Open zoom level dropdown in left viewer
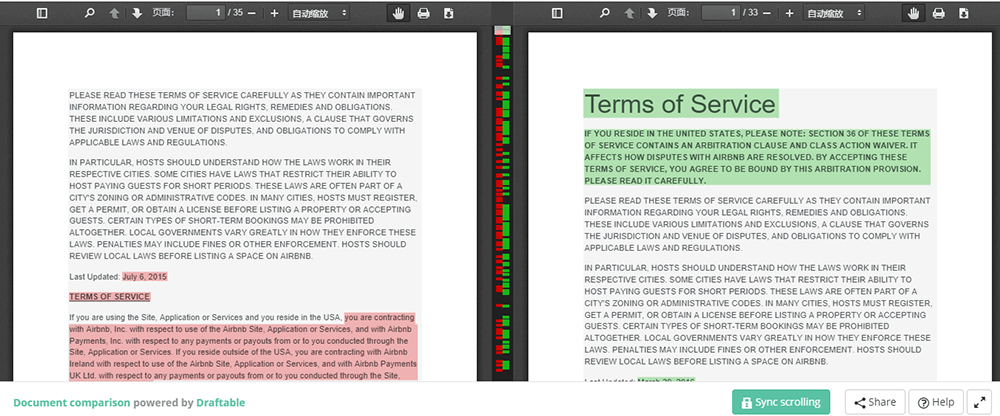The height and width of the screenshot is (416, 1000). click(319, 13)
